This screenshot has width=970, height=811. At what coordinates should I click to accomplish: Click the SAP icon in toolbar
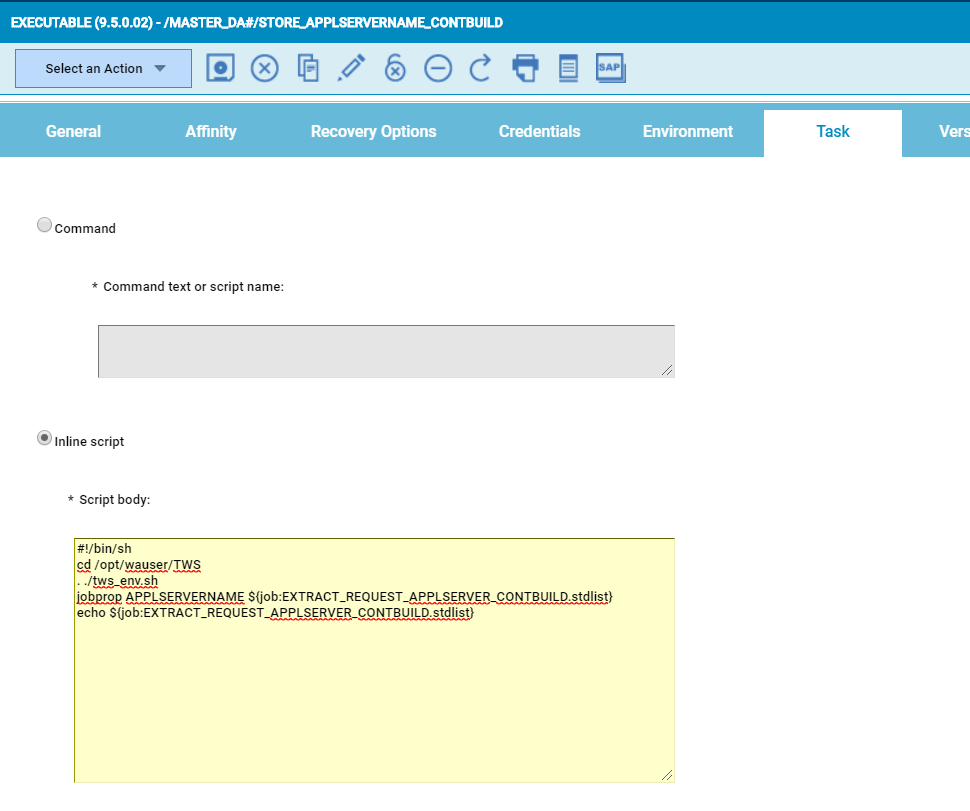pos(610,68)
